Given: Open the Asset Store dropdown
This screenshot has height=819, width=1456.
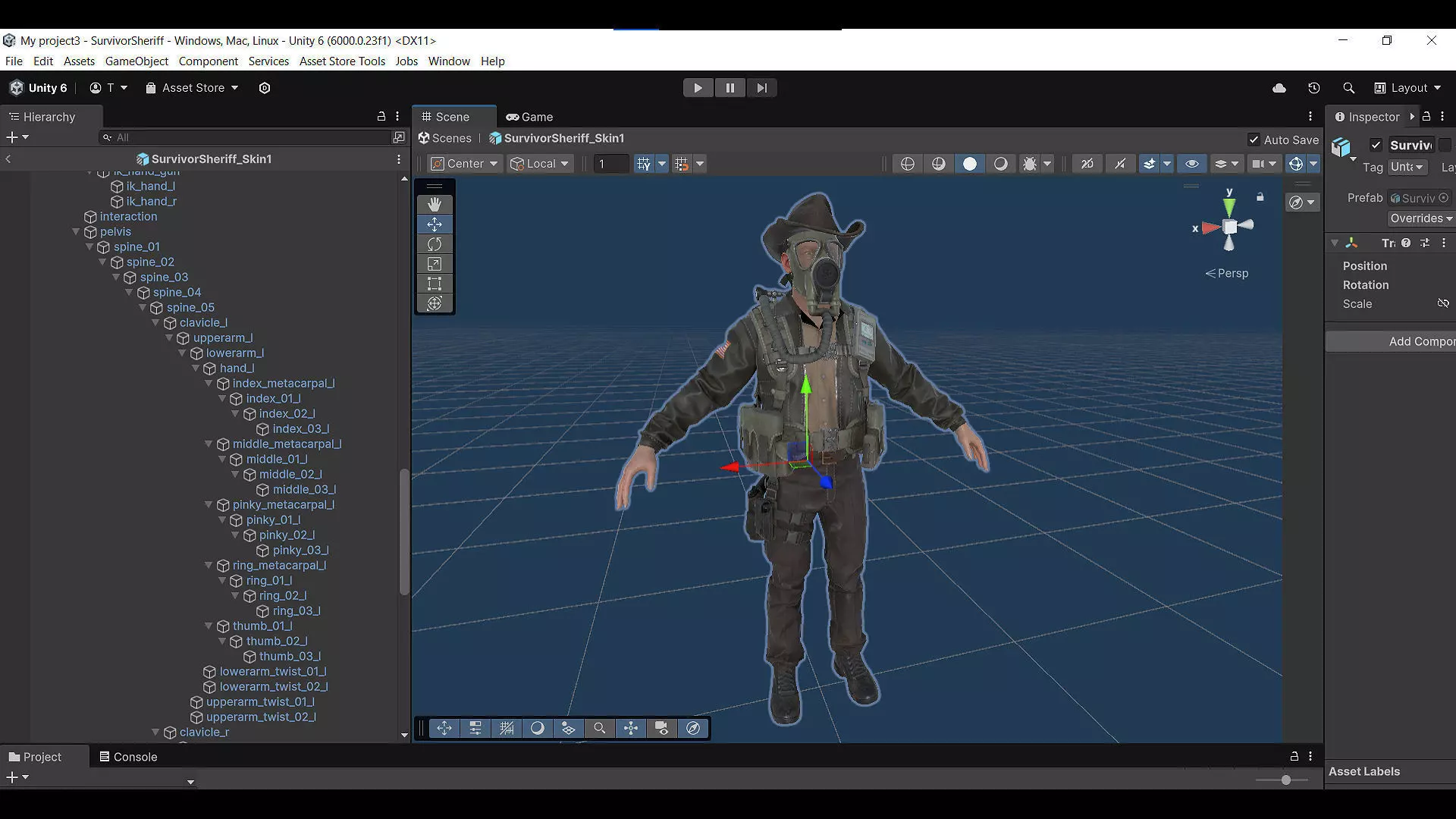Looking at the screenshot, I should coord(193,88).
